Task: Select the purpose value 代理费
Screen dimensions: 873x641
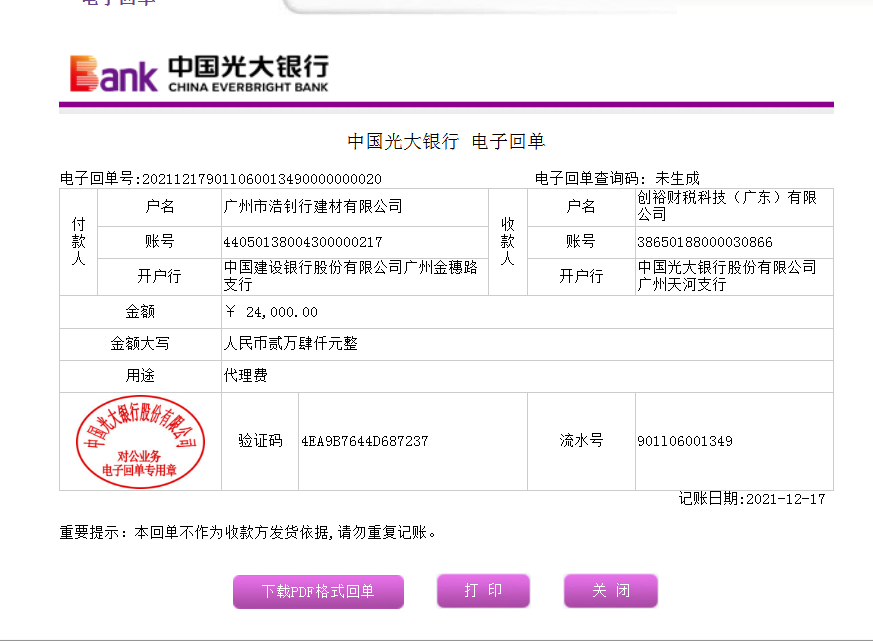Action: pyautogui.click(x=246, y=375)
